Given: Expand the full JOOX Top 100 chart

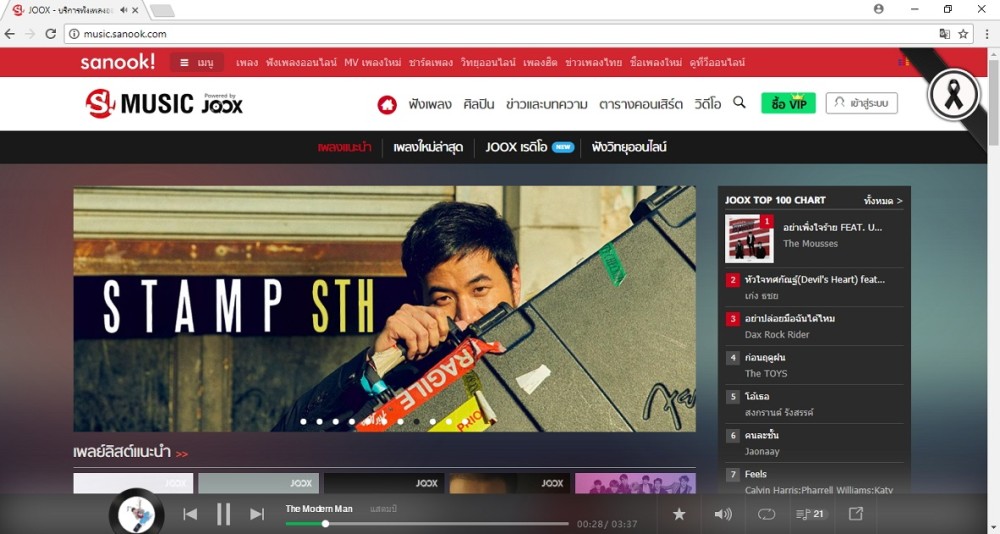Looking at the screenshot, I should 883,201.
